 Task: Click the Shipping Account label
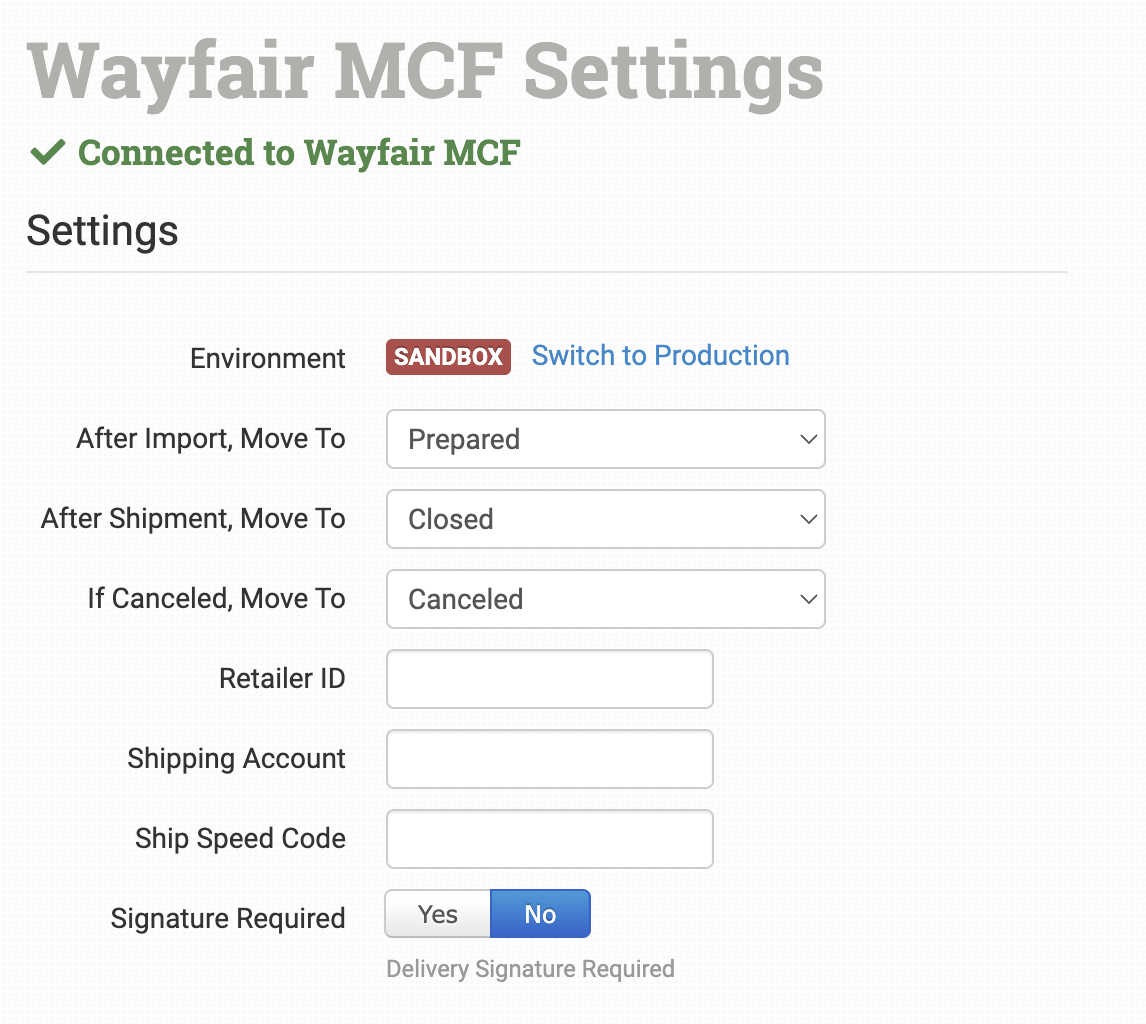[236, 758]
